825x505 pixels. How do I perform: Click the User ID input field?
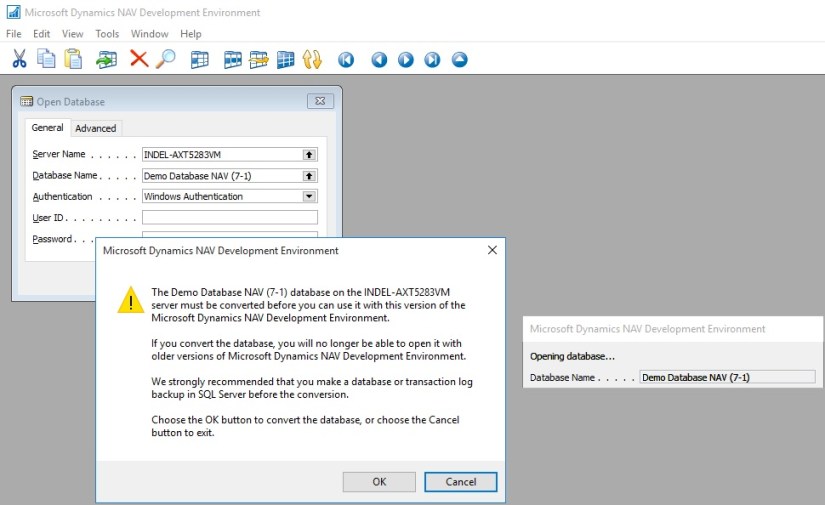point(229,218)
